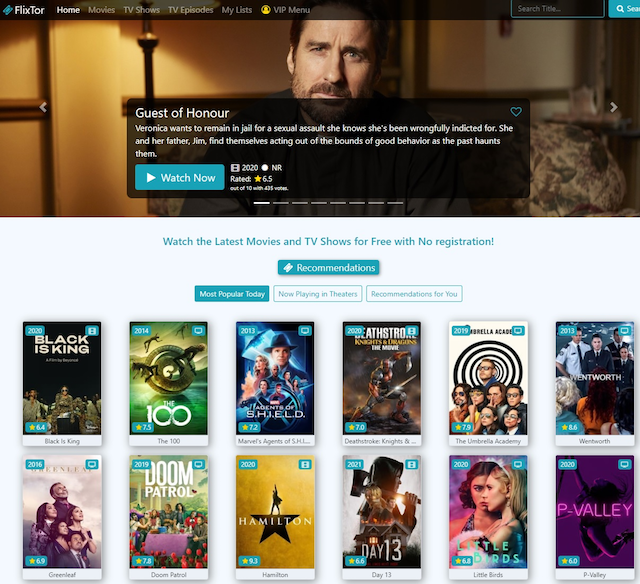This screenshot has height=584, width=640.
Task: Open the Home menu item
Action: tap(68, 10)
